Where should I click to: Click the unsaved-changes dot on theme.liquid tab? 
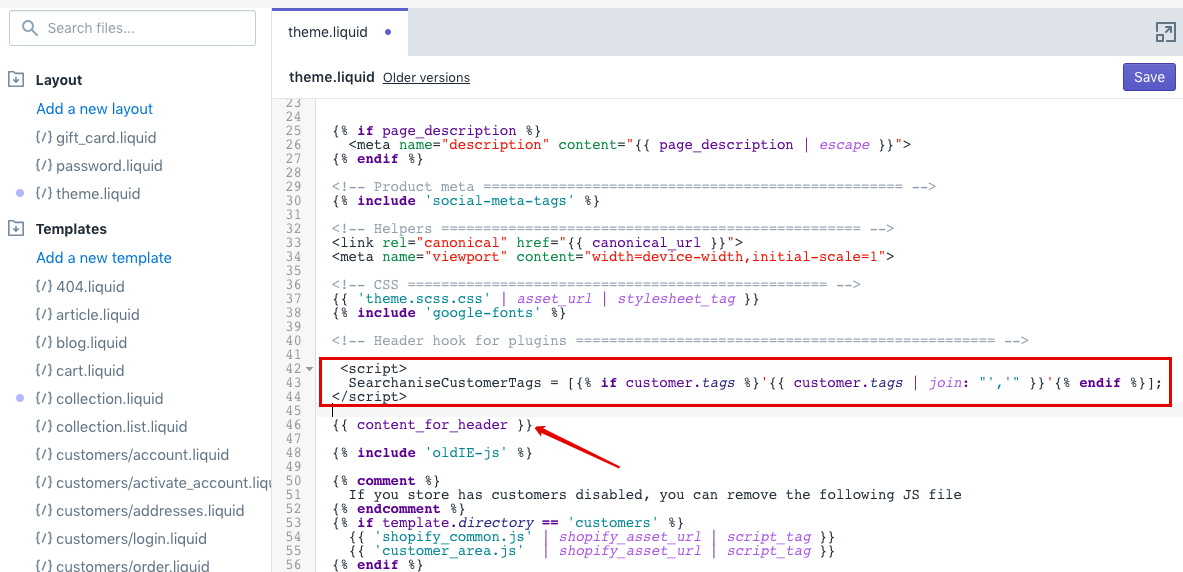click(388, 32)
